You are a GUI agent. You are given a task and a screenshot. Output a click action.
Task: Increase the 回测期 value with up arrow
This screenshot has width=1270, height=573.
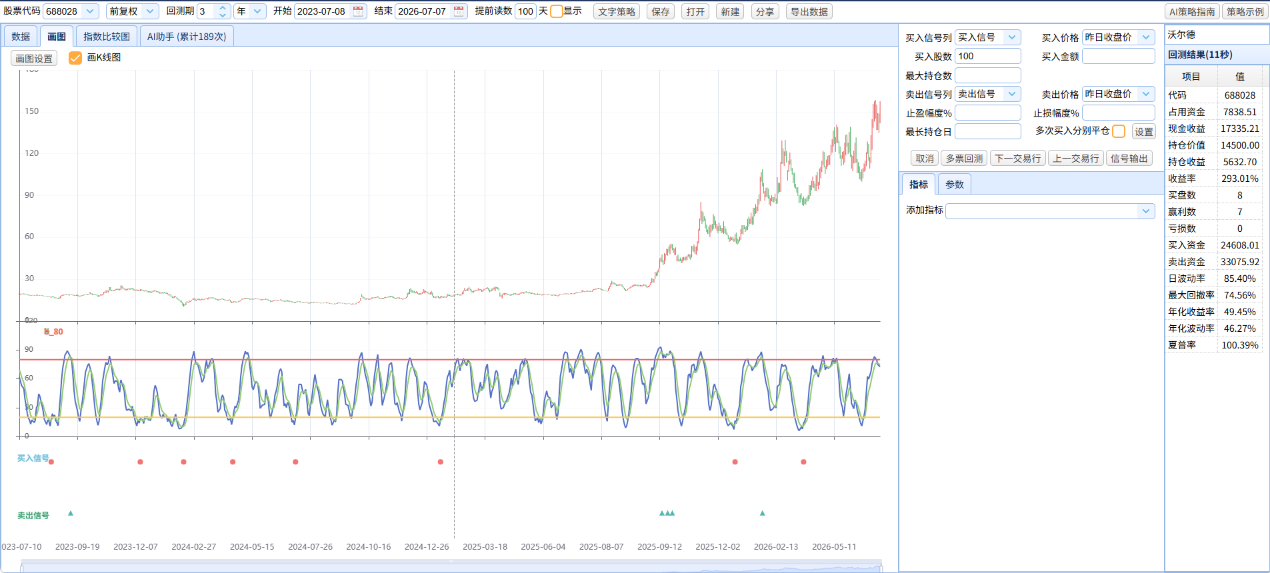tap(223, 7)
